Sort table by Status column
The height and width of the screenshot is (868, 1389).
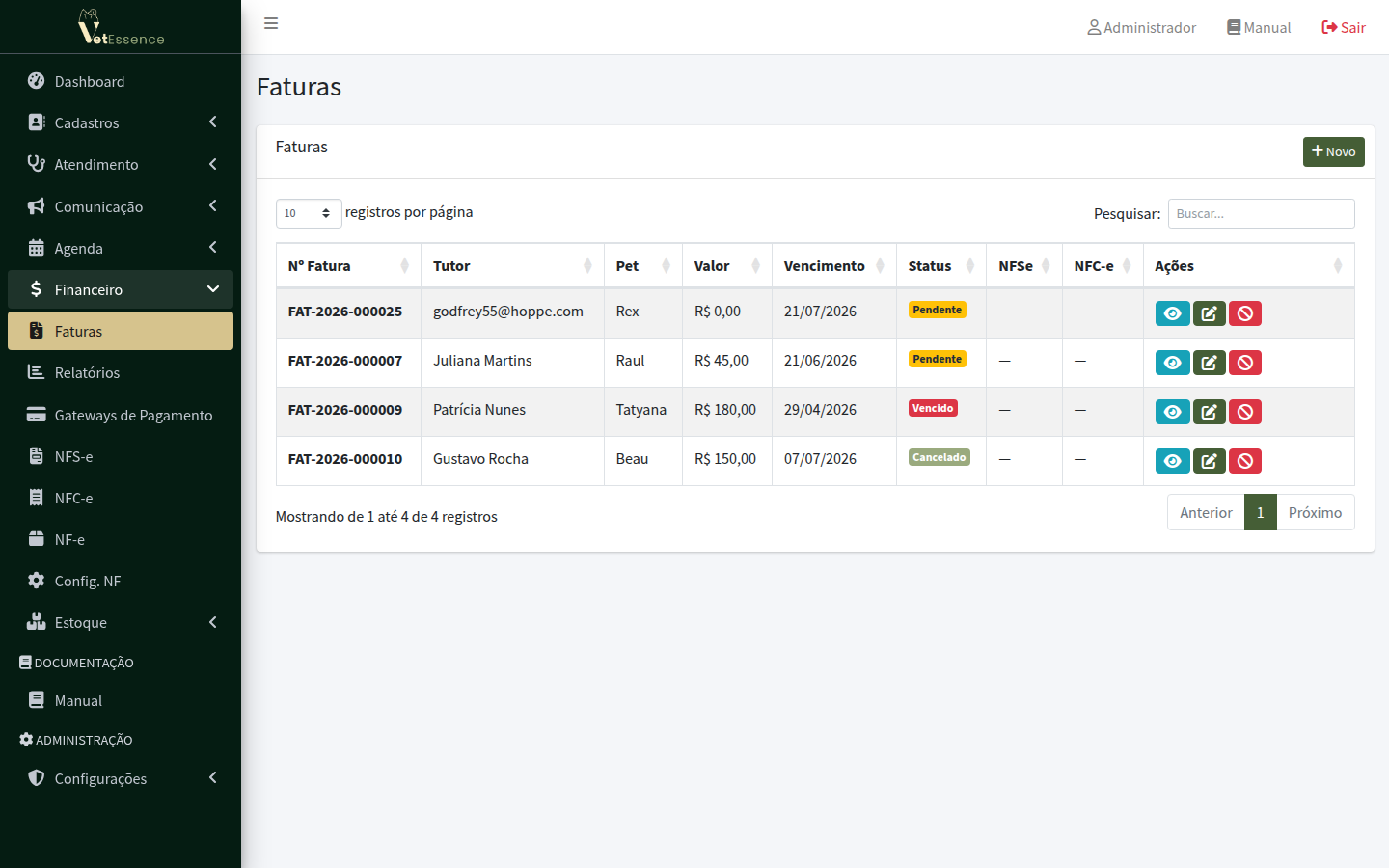[941, 265]
